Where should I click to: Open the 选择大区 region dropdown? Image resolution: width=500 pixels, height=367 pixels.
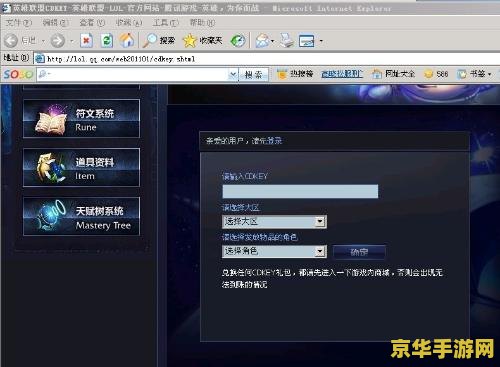[x=274, y=221]
